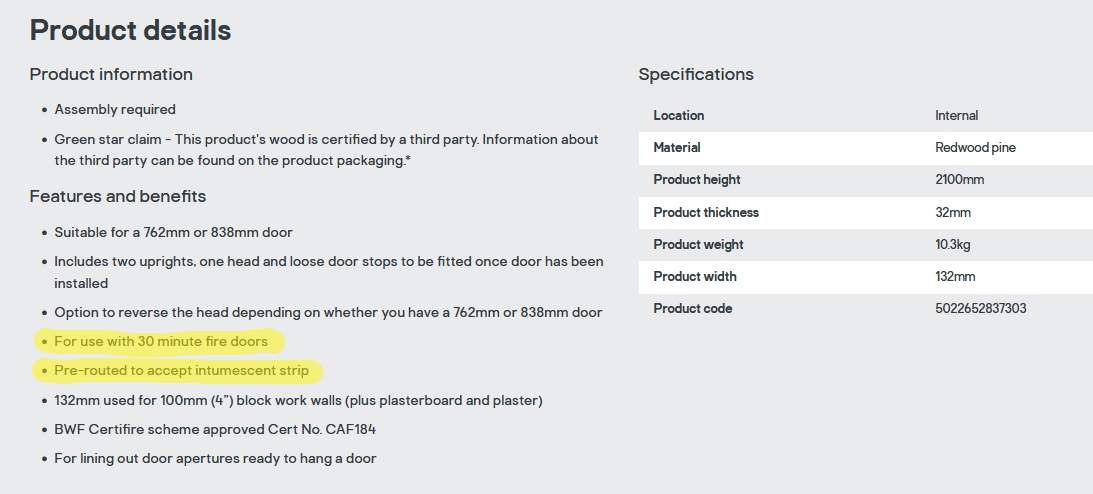Click highlighted '30 minute fire doors' text

pos(161,341)
